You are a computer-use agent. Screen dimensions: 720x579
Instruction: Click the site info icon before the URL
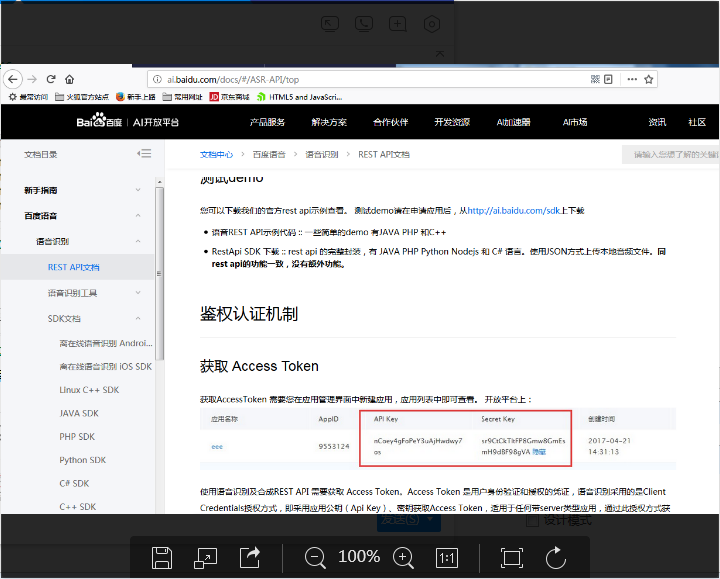click(x=158, y=79)
